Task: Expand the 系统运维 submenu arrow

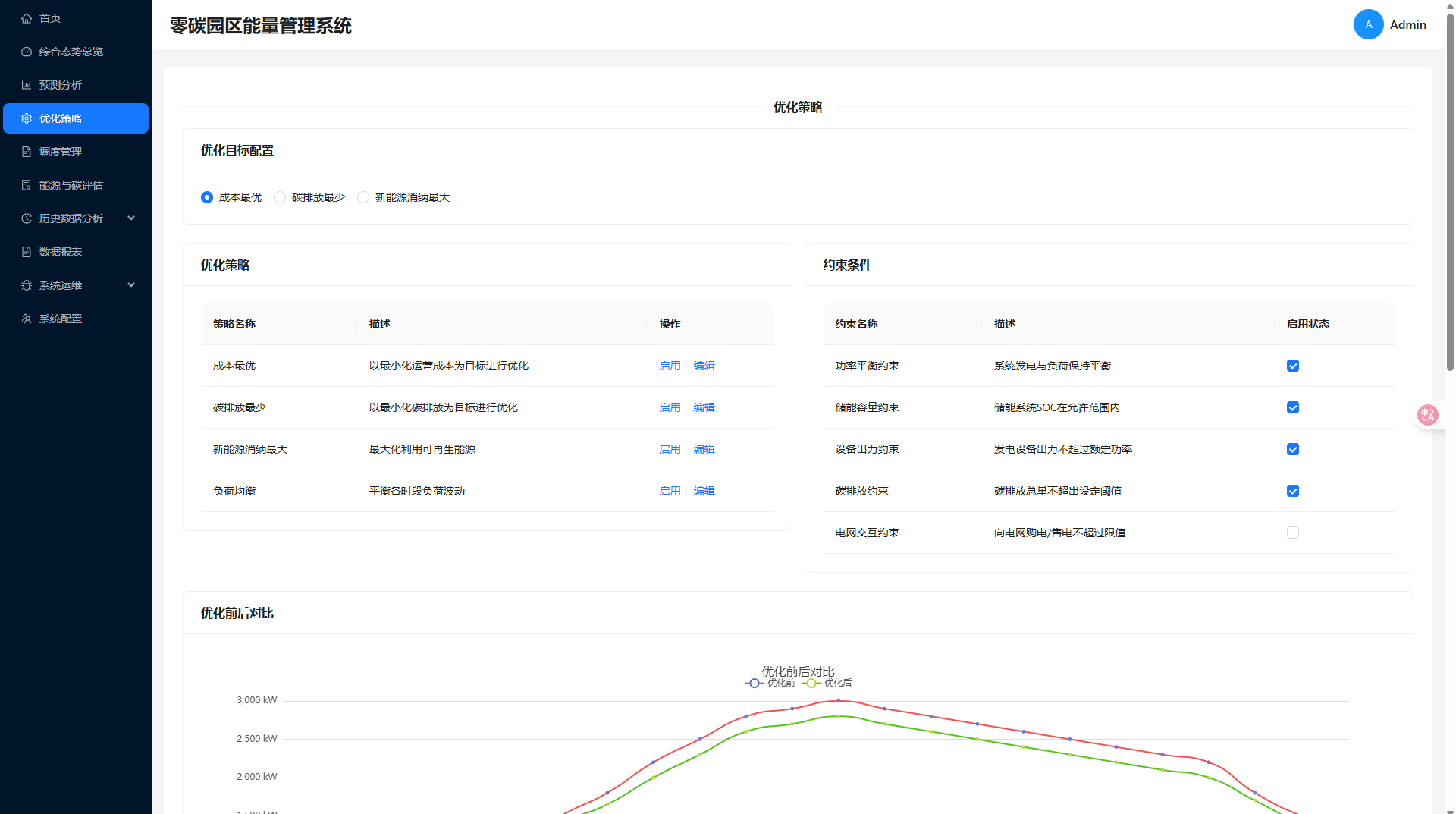Action: tap(131, 285)
